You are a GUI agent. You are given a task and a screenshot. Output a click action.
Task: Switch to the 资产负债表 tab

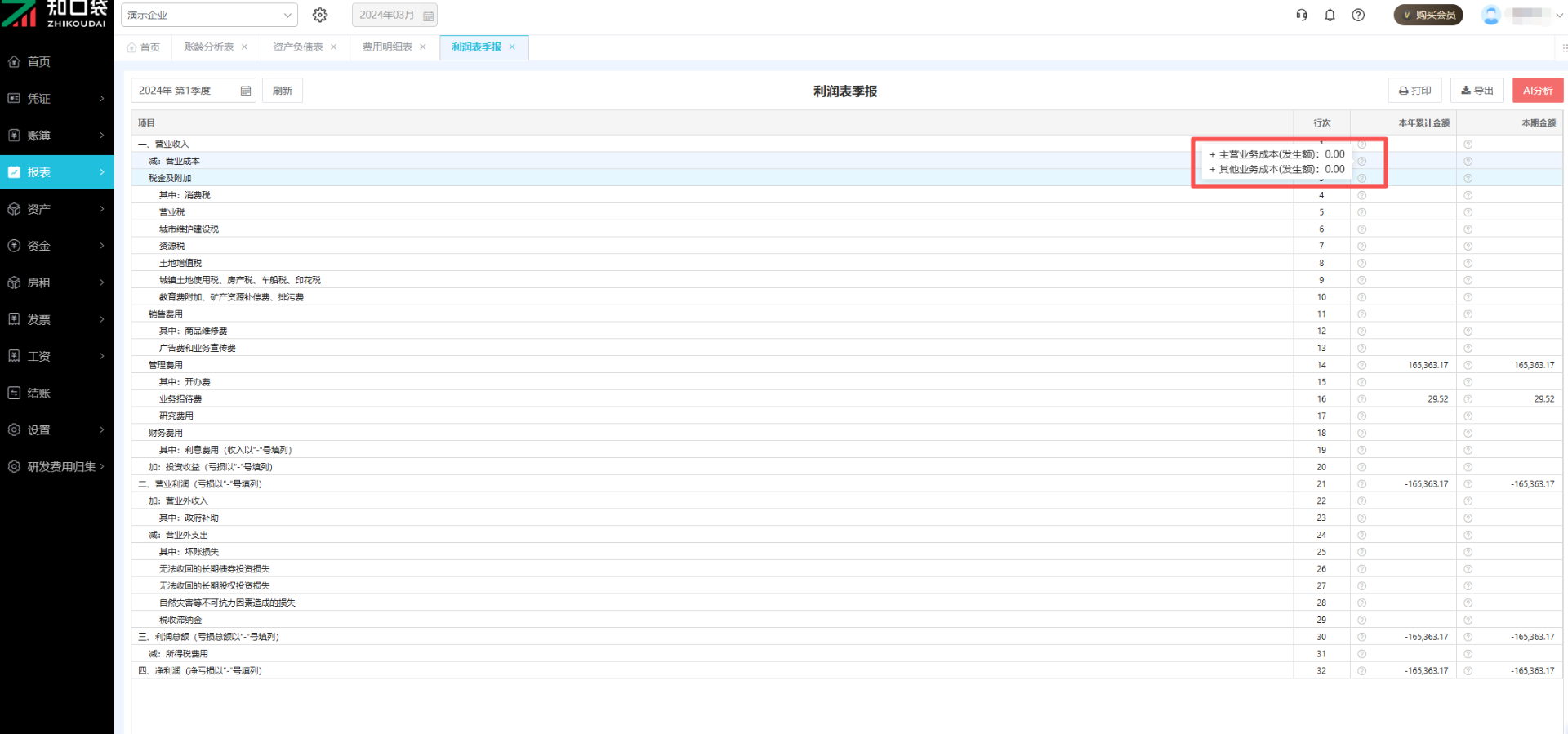pos(298,47)
